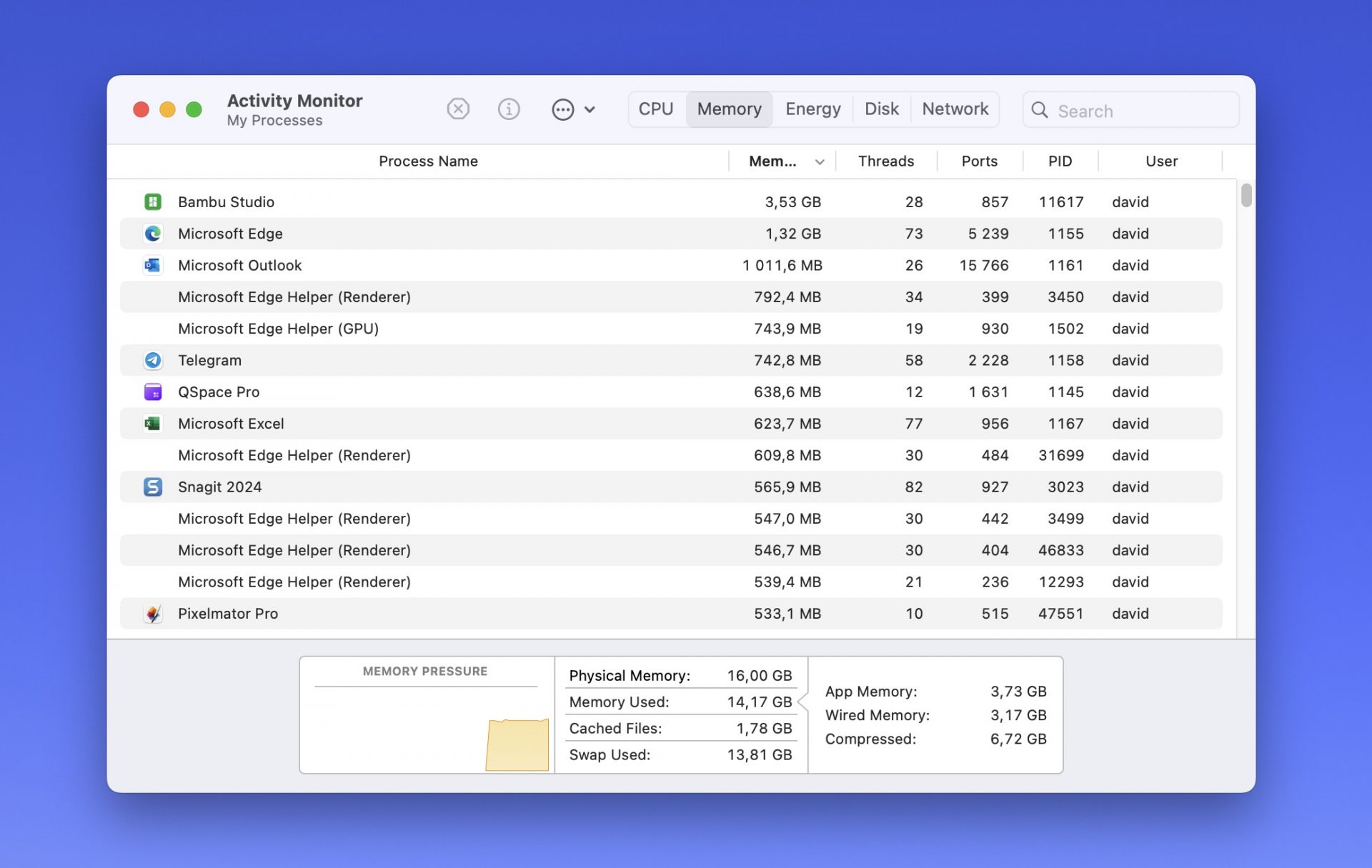Screen dimensions: 1372x868
Task: Click the Microsoft Edge app icon
Action: (153, 234)
